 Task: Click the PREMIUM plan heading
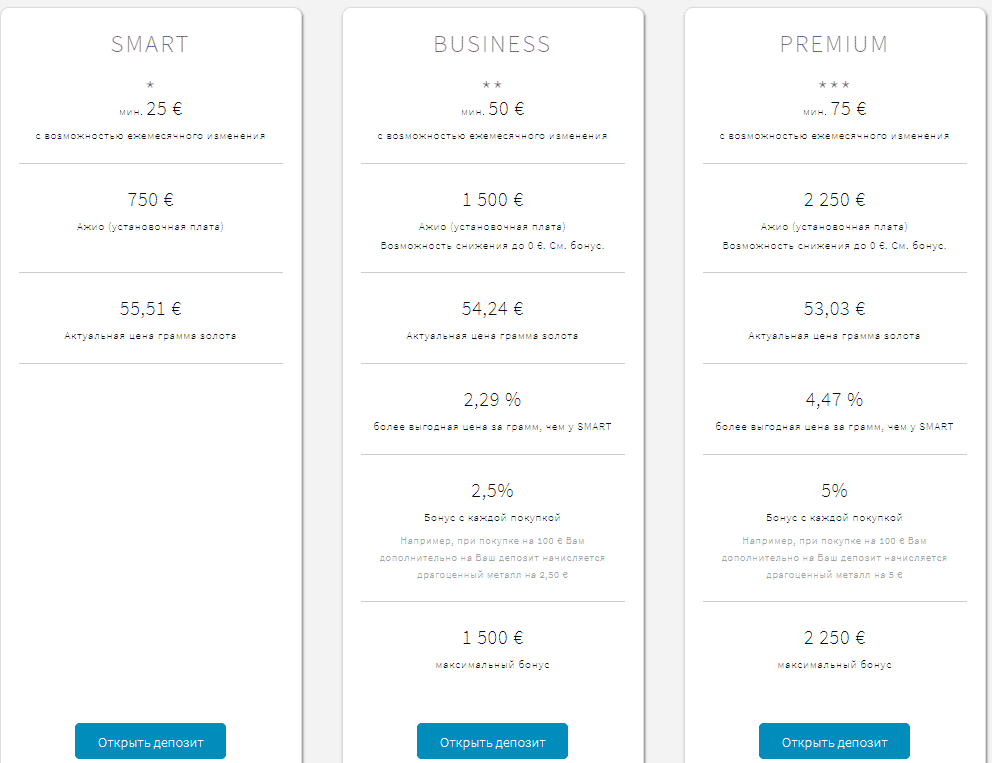pyautogui.click(x=834, y=44)
